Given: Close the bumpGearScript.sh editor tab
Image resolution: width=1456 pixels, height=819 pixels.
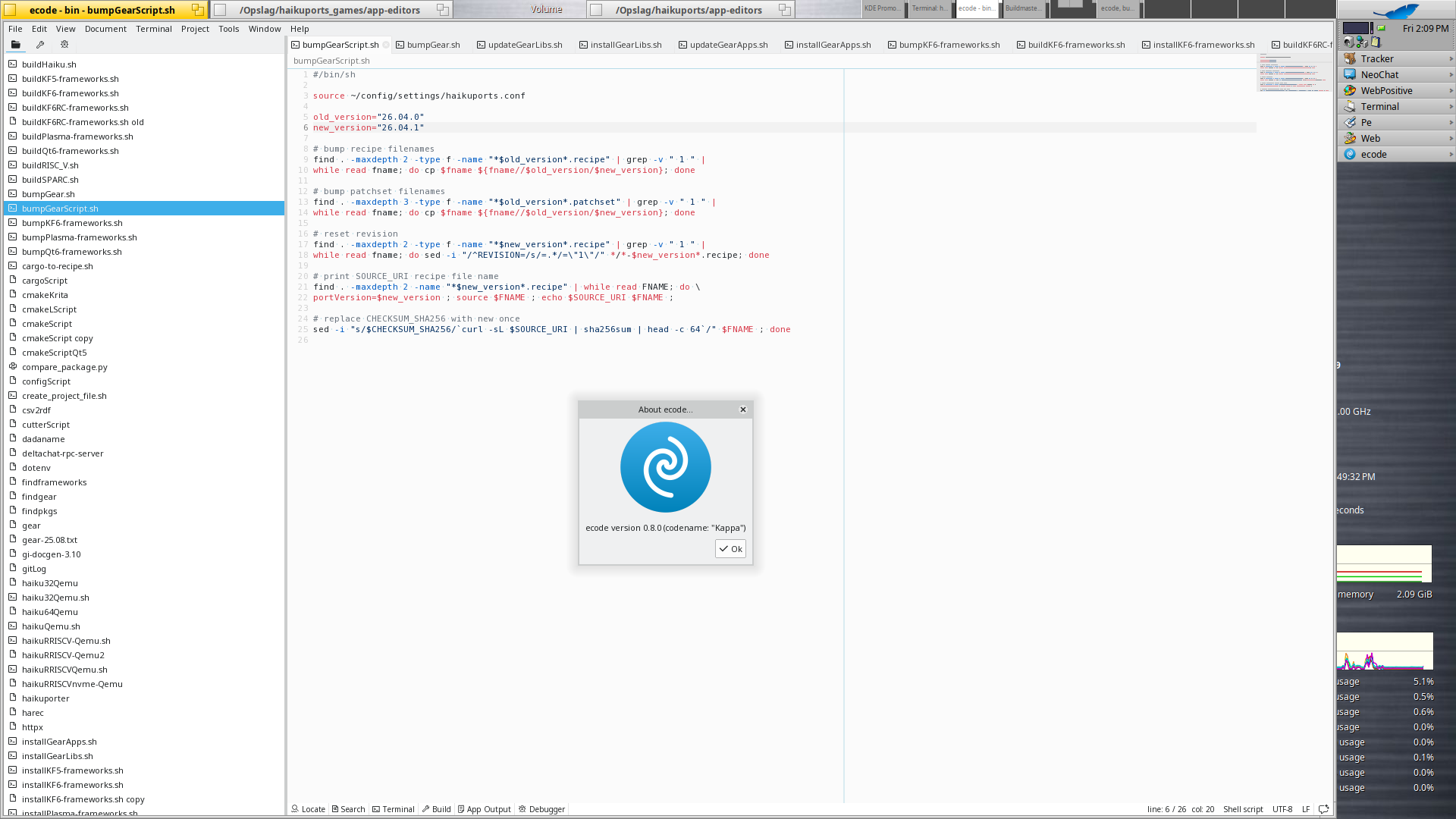Looking at the screenshot, I should (386, 45).
